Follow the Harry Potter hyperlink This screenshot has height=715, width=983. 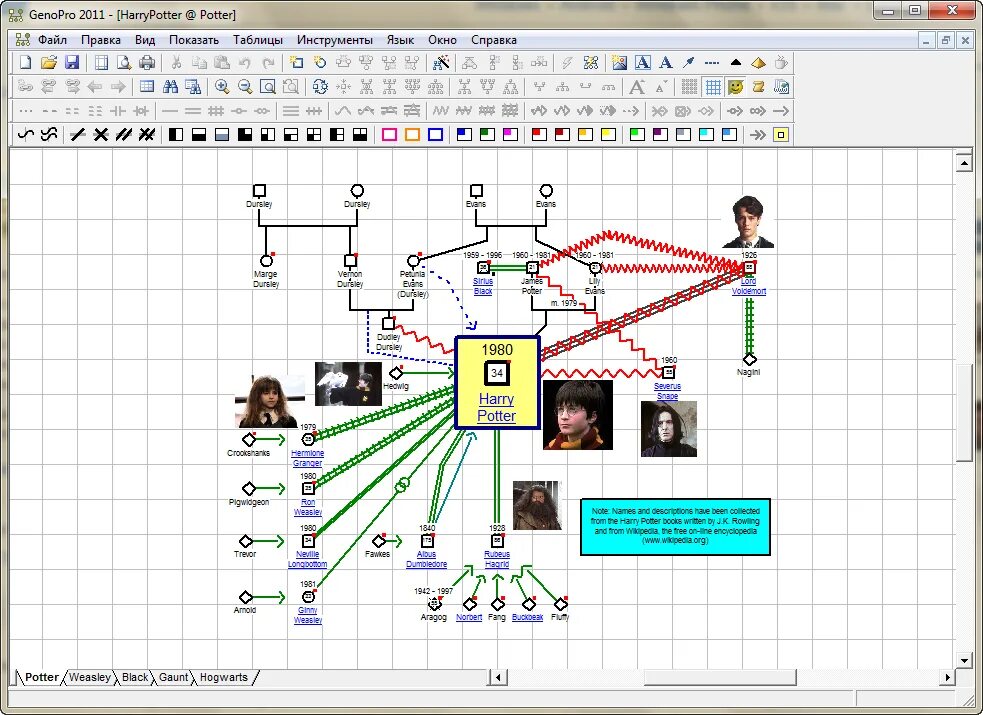pos(497,407)
